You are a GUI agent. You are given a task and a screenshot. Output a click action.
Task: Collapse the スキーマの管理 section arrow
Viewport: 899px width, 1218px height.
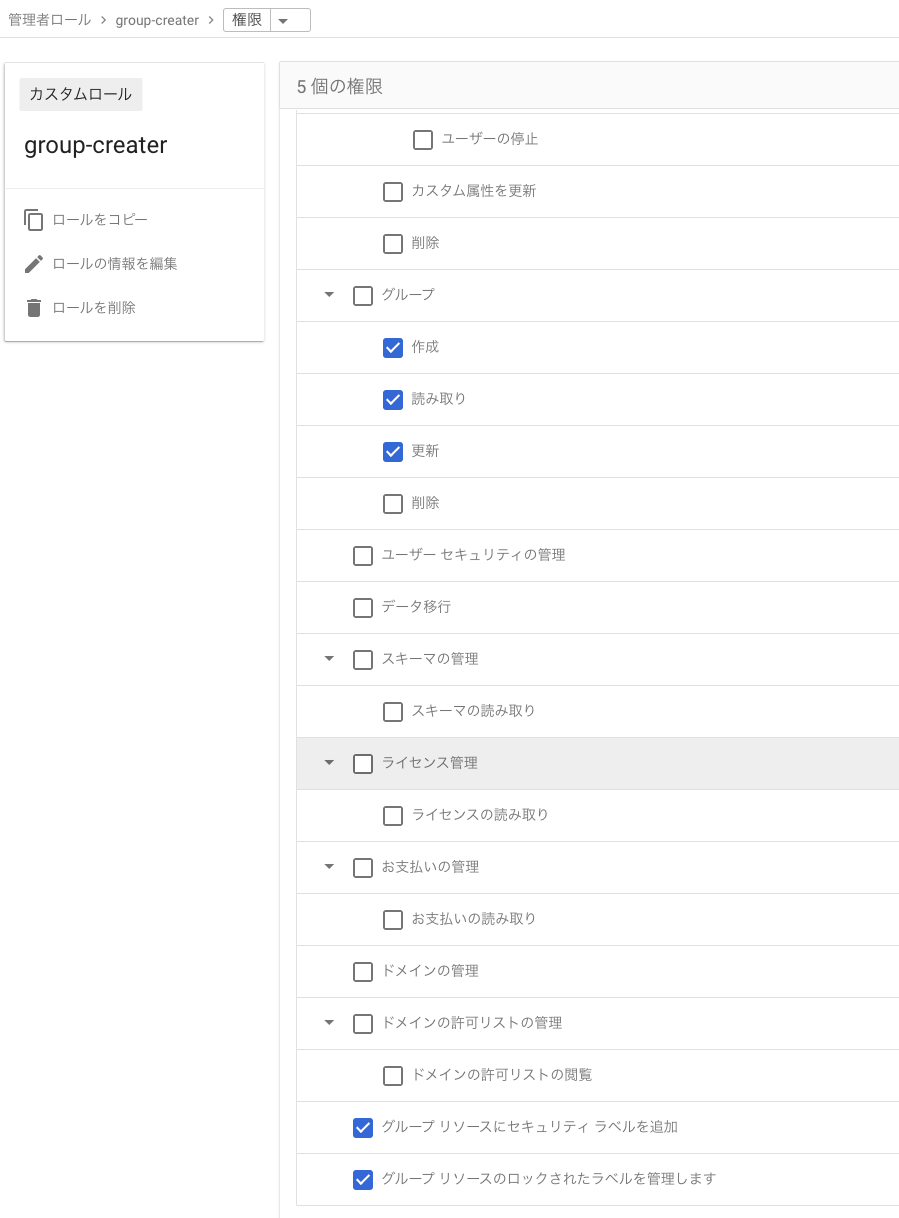[x=329, y=659]
